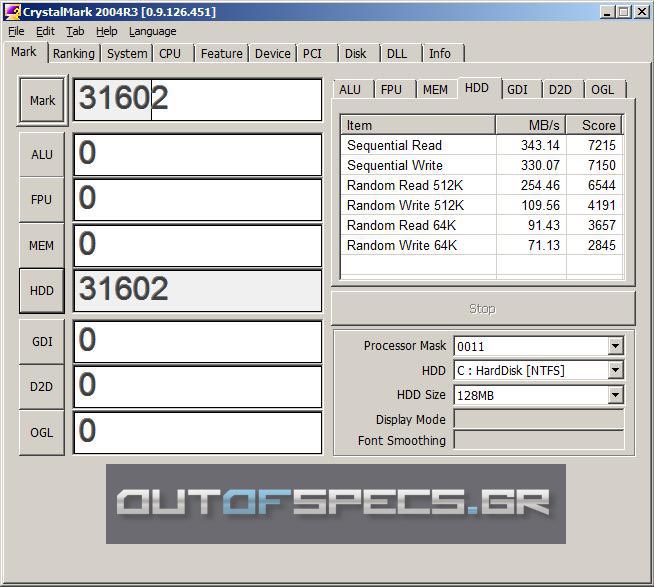This screenshot has width=654, height=587.
Task: Expand the Processor Mask dropdown arrow
Action: click(615, 346)
